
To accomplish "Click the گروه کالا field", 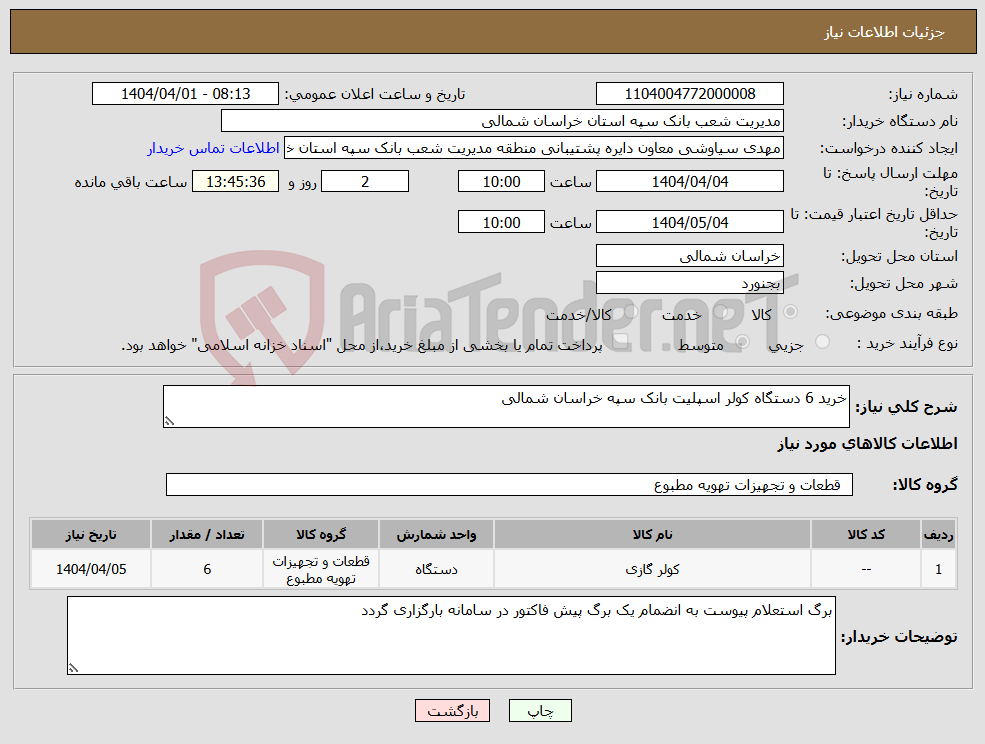I will [509, 484].
